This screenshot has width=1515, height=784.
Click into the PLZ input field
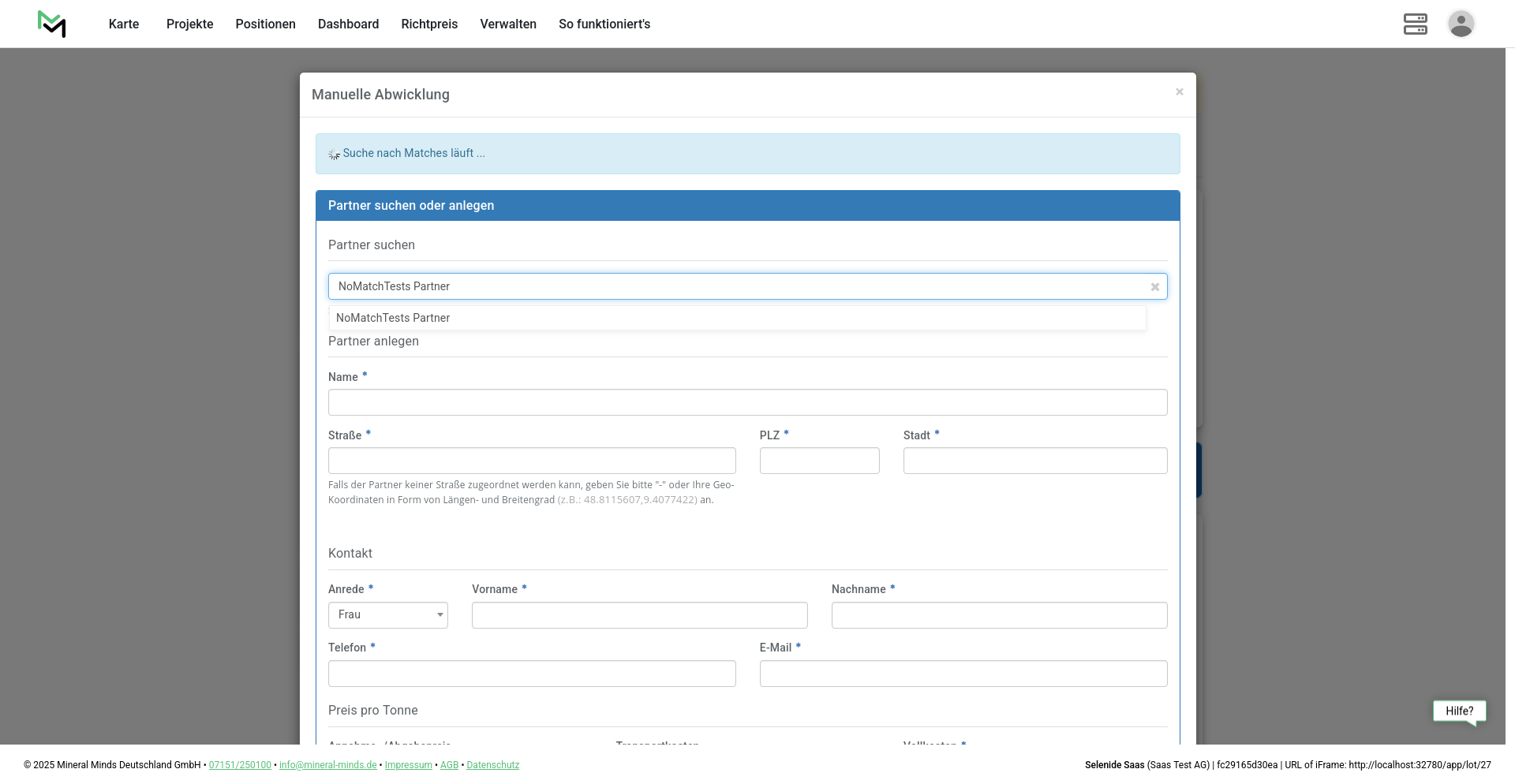pyautogui.click(x=819, y=461)
